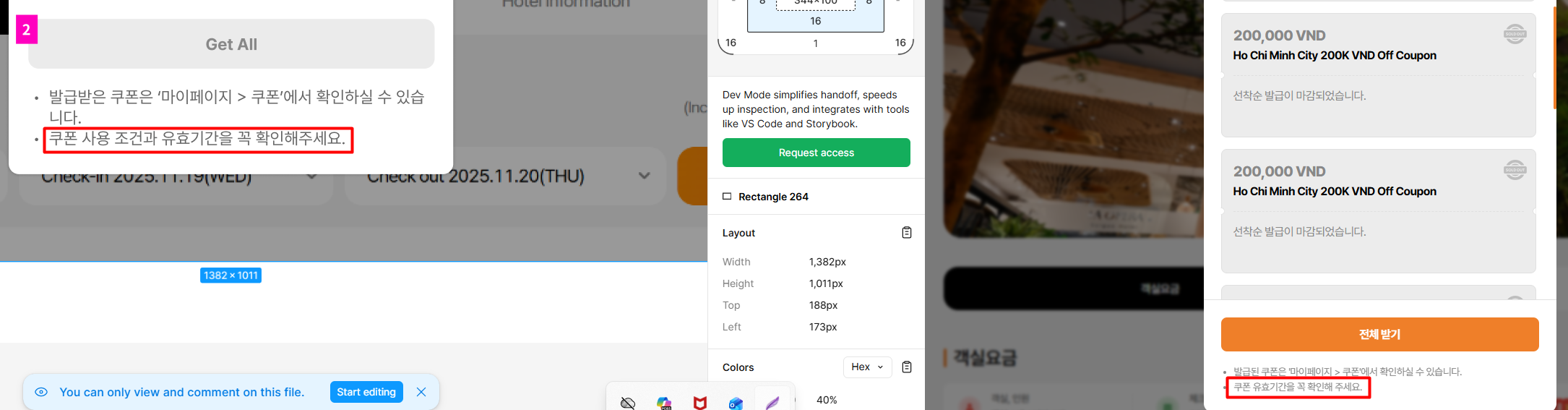Open Microsoft 365 Copilot tray icon

coord(664,403)
